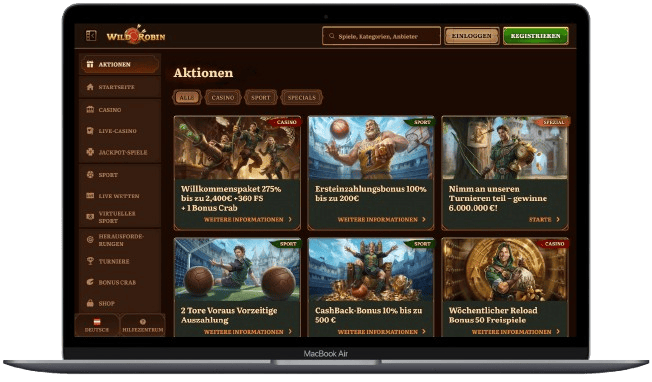Viewport: 652px width, 382px height.
Task: Click the Wild Robin logo
Action: coord(136,35)
